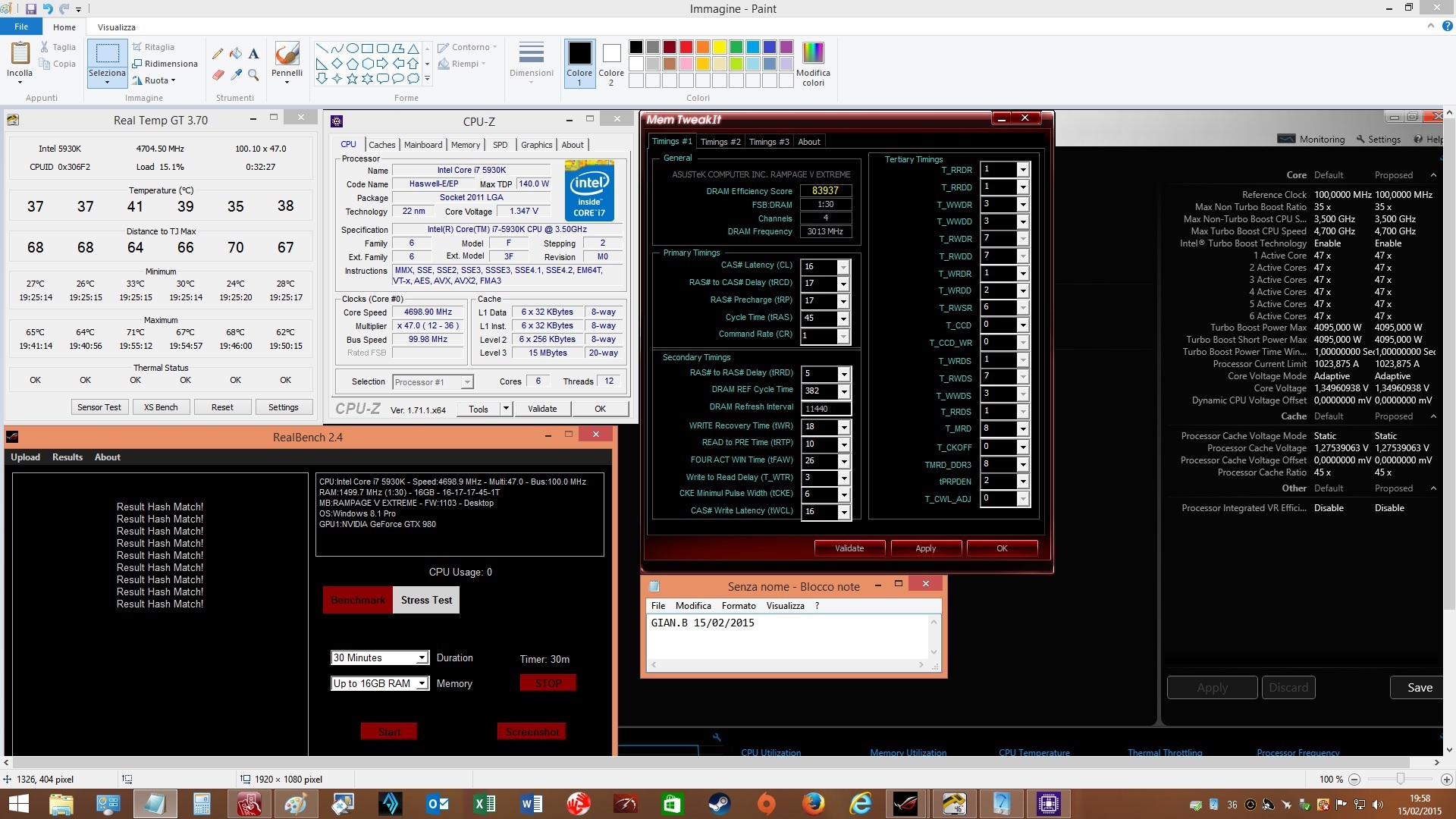Choose the Oval shape in Forme gallery
The image size is (1456, 819).
point(352,48)
